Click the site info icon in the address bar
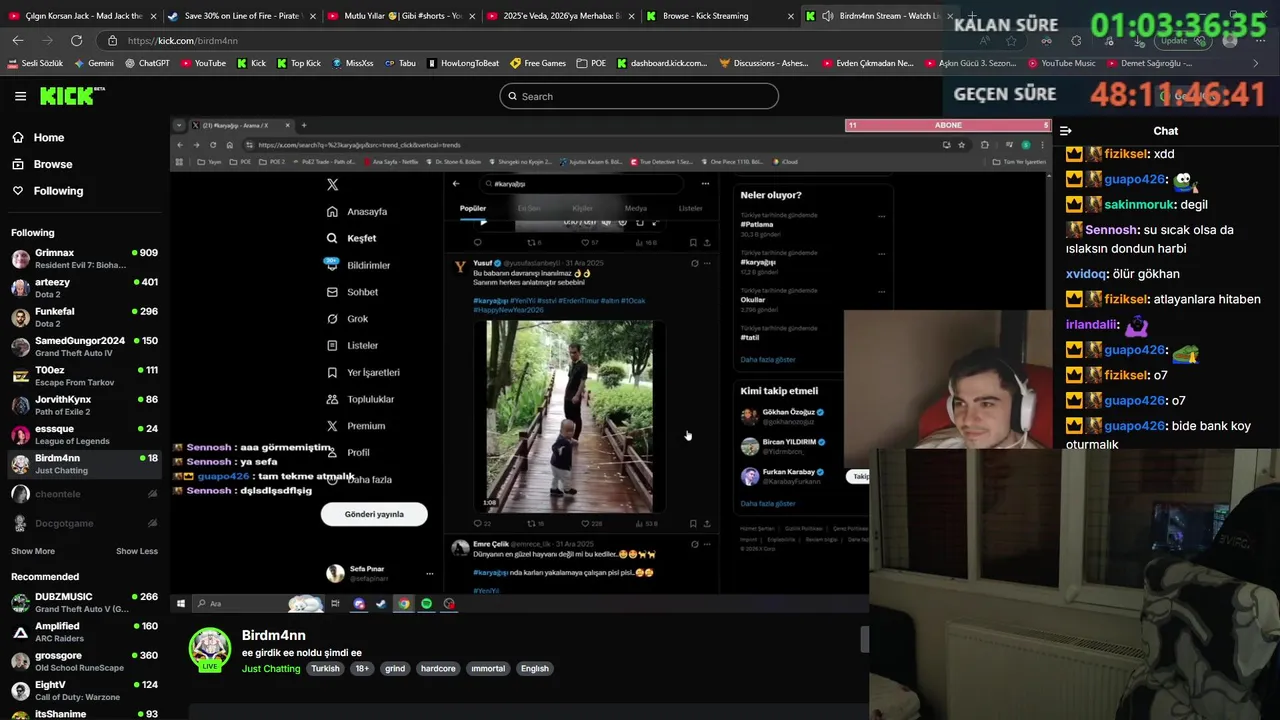1280x720 pixels. (112, 41)
